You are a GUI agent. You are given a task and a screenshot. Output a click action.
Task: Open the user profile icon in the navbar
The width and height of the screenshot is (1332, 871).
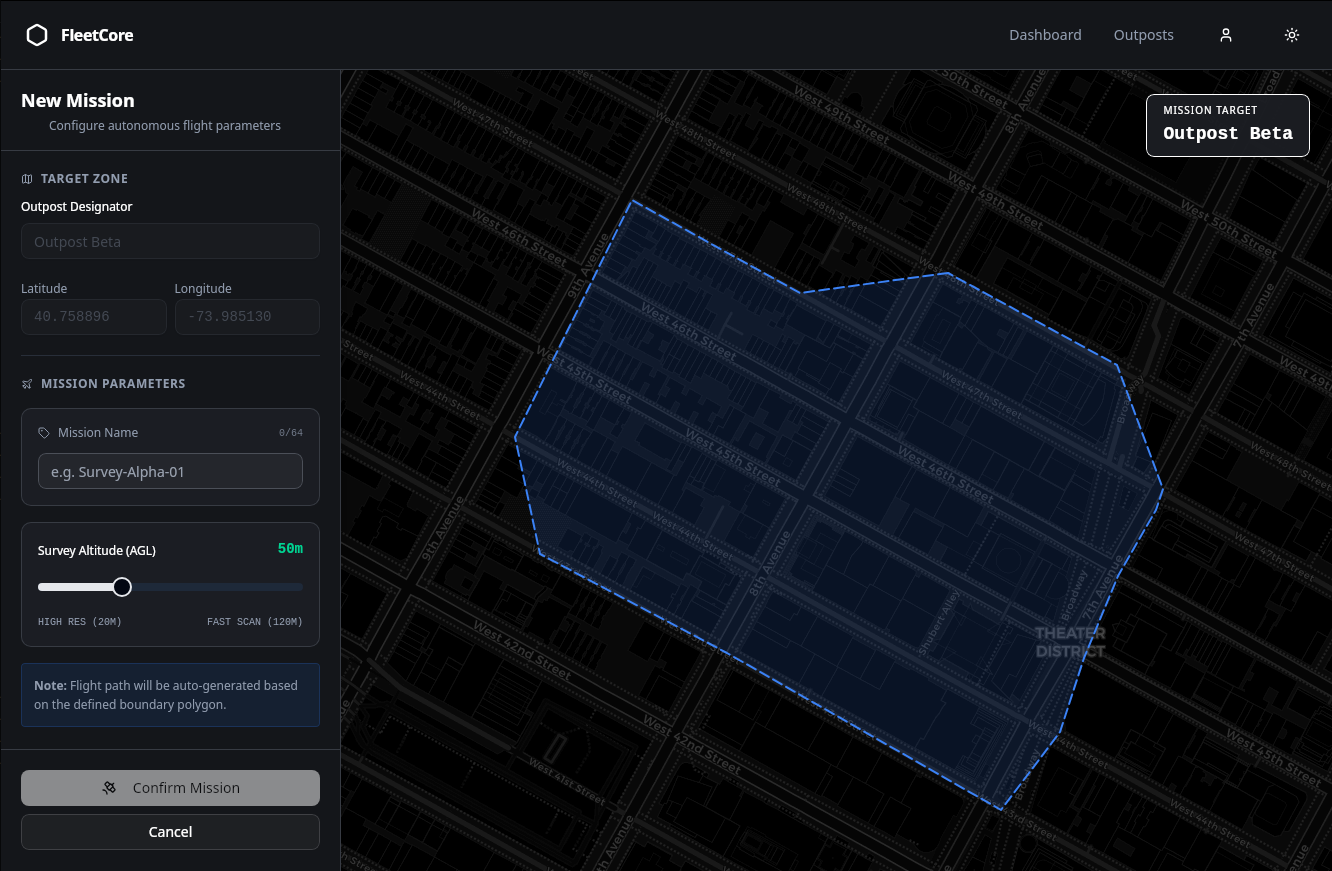(1226, 35)
